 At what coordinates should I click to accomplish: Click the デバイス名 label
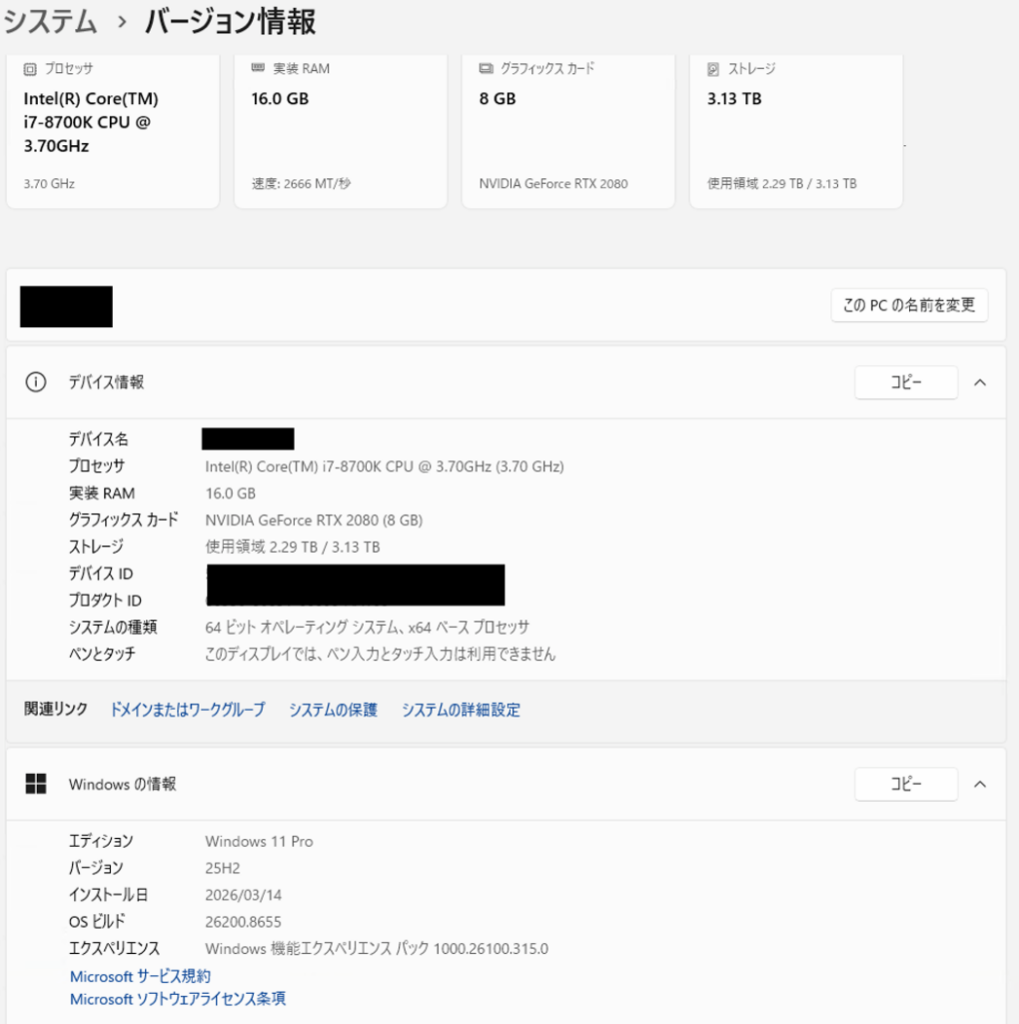[x=99, y=439]
